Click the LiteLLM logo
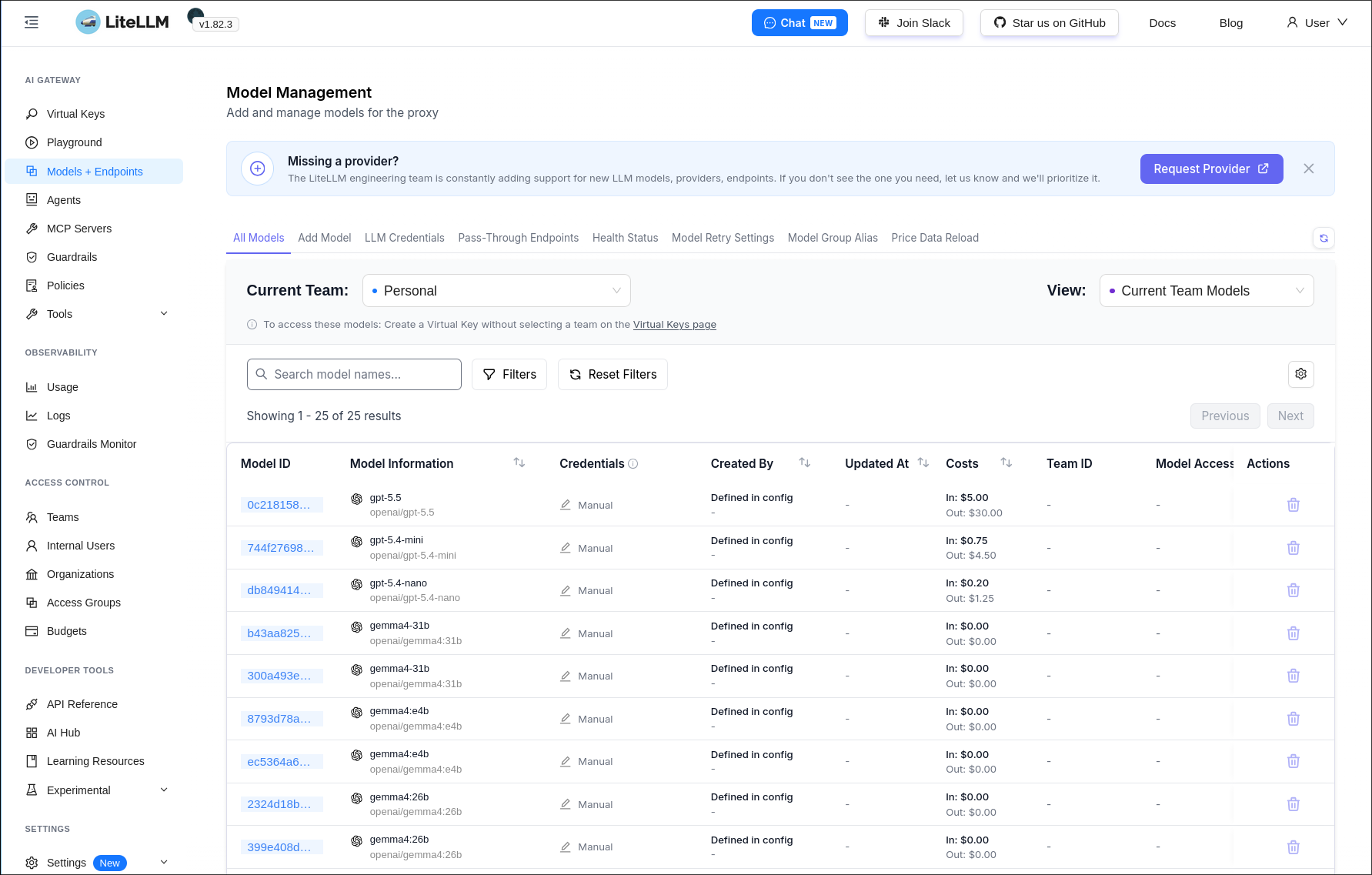 122,22
